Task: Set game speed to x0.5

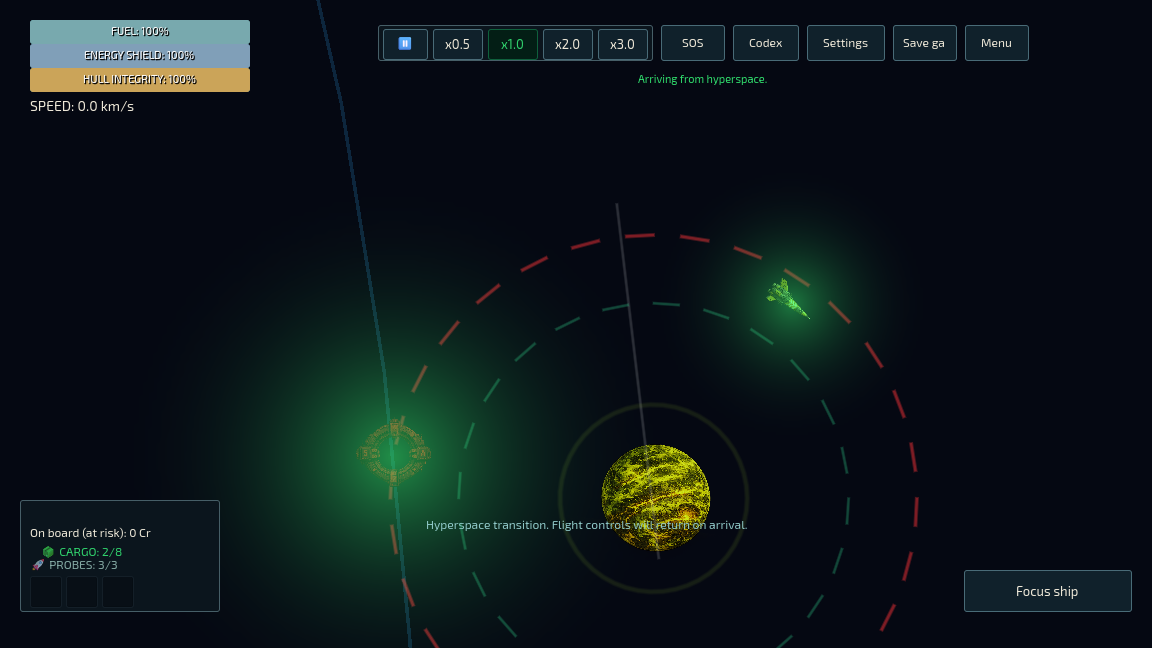Action: [457, 44]
